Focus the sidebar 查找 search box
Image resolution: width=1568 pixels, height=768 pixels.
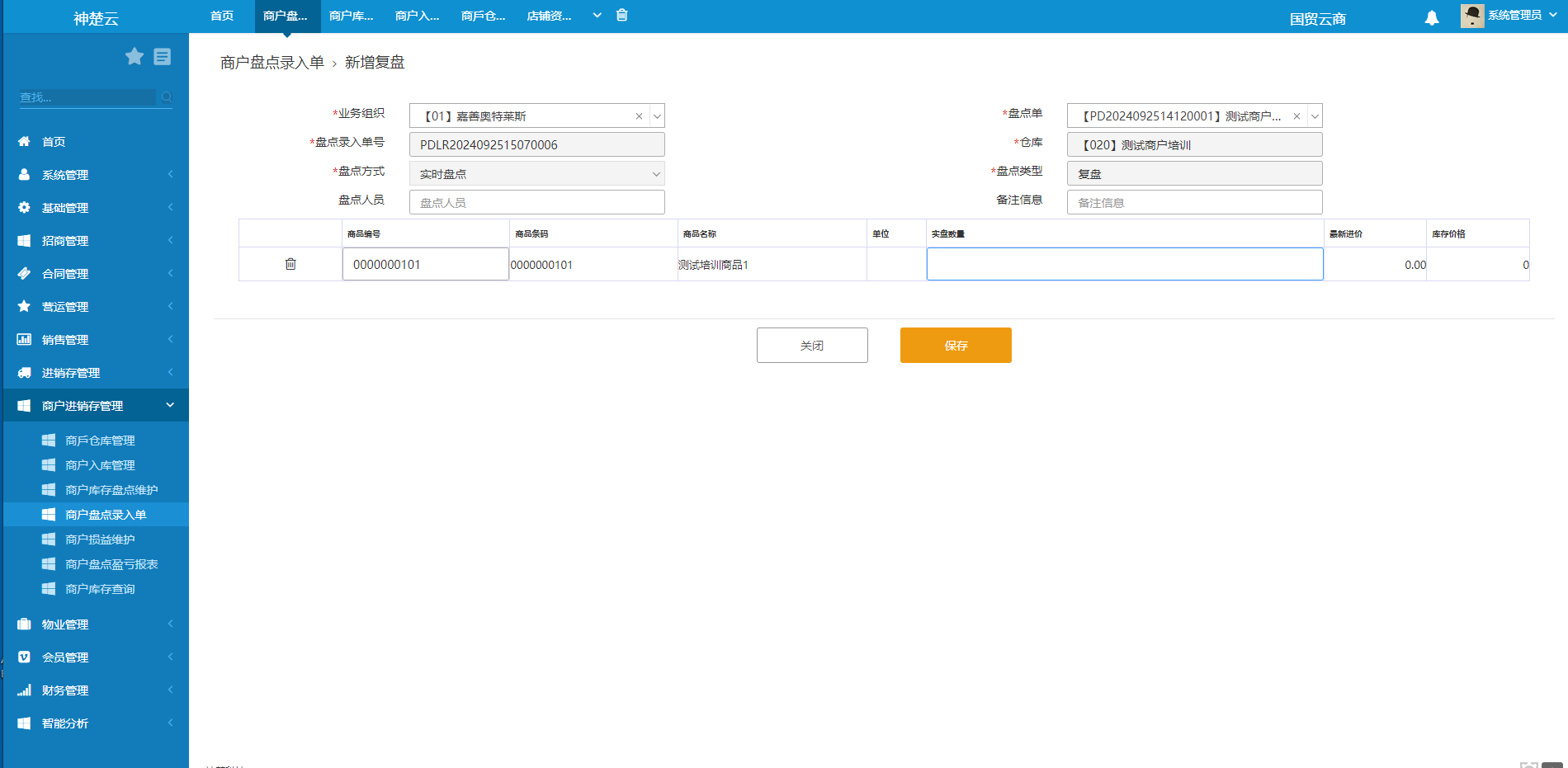(x=87, y=97)
